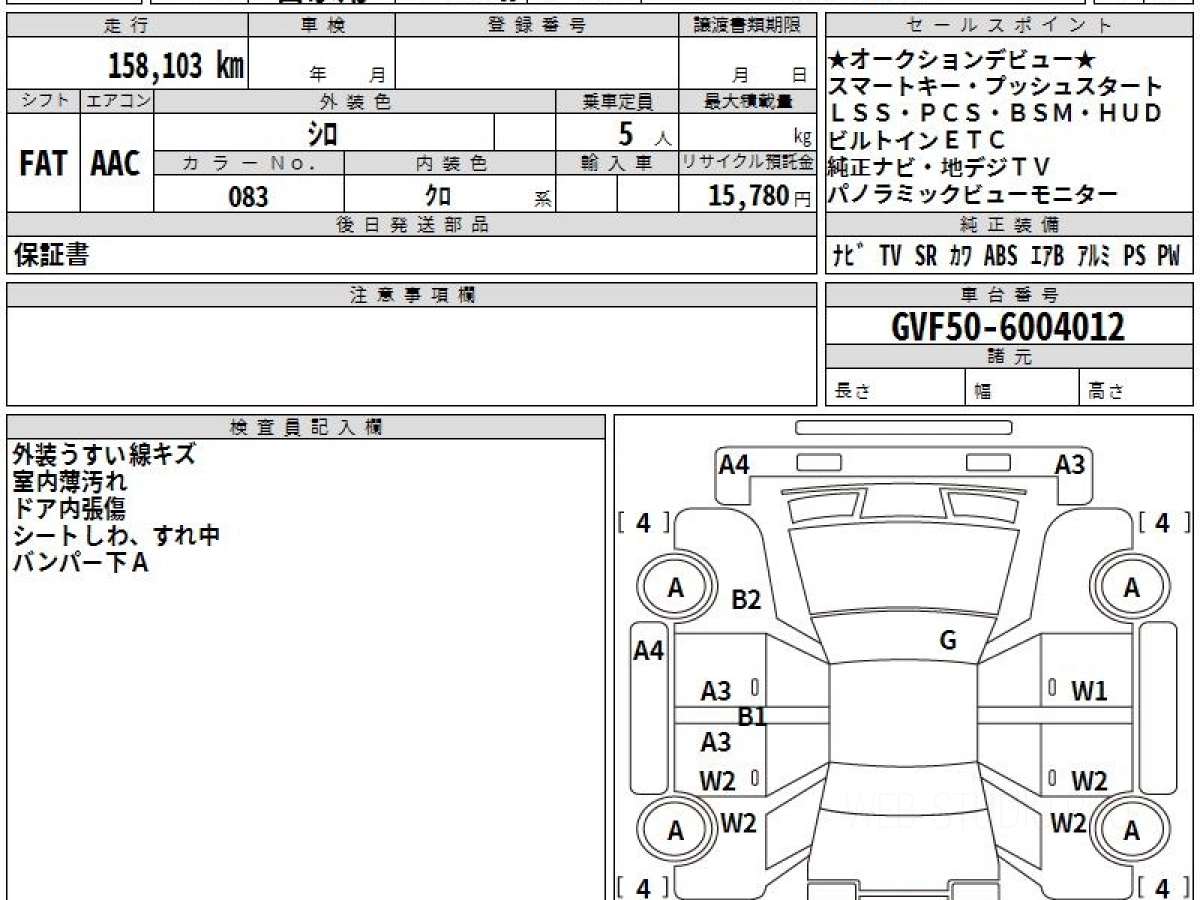The height and width of the screenshot is (900, 1200).
Task: Select the 乗車定員 header cell
Action: pos(617,101)
